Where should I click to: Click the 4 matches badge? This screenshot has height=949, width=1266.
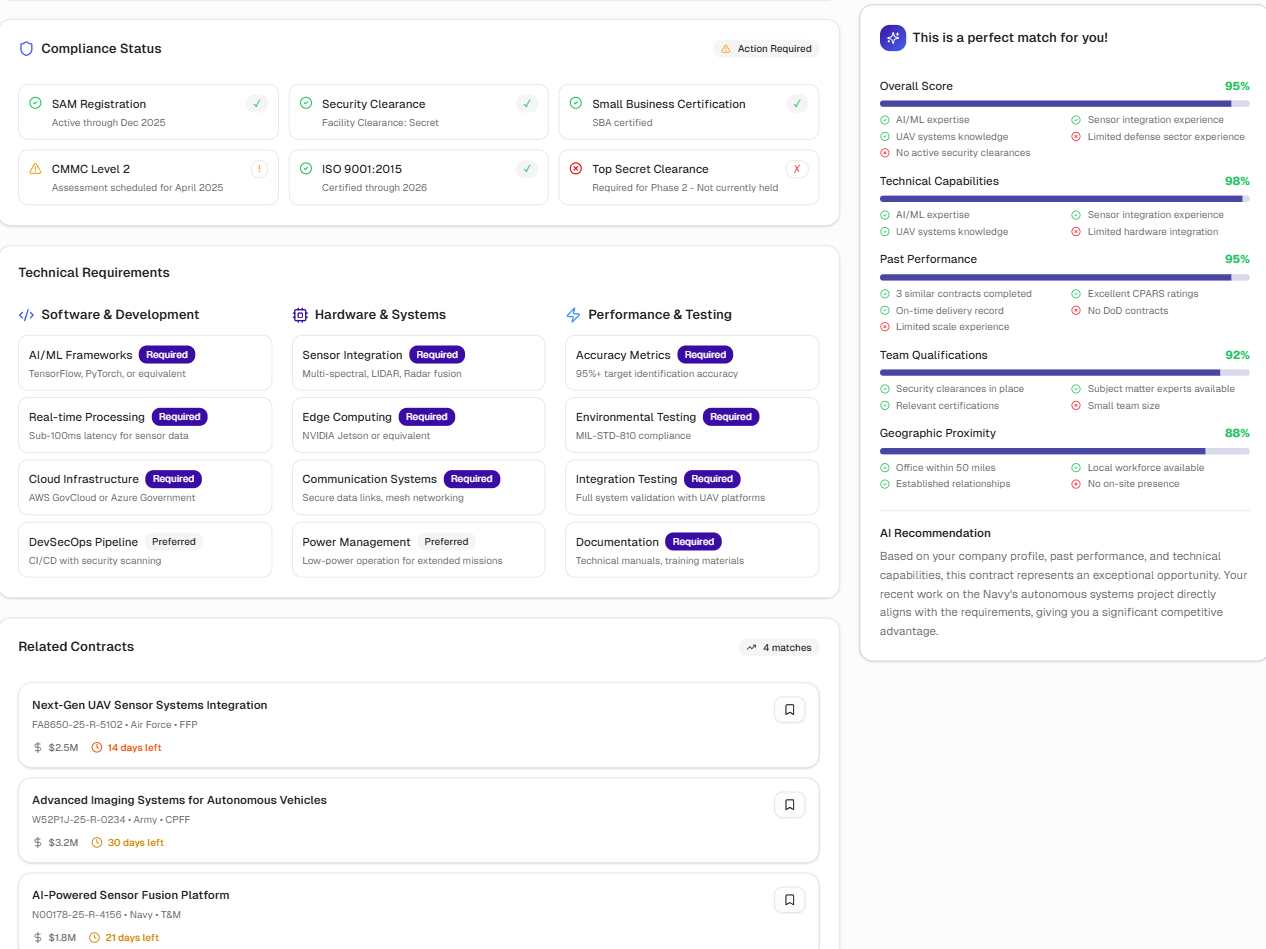[x=779, y=648]
